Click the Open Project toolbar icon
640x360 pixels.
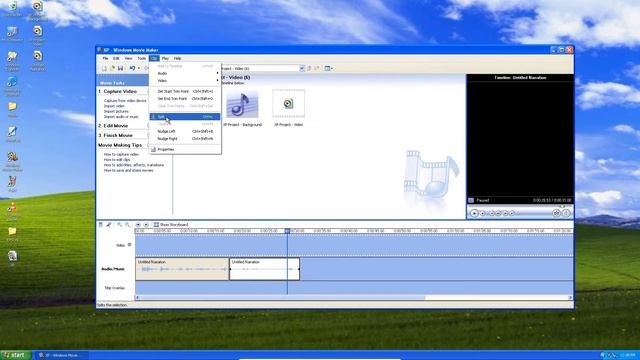(x=112, y=69)
